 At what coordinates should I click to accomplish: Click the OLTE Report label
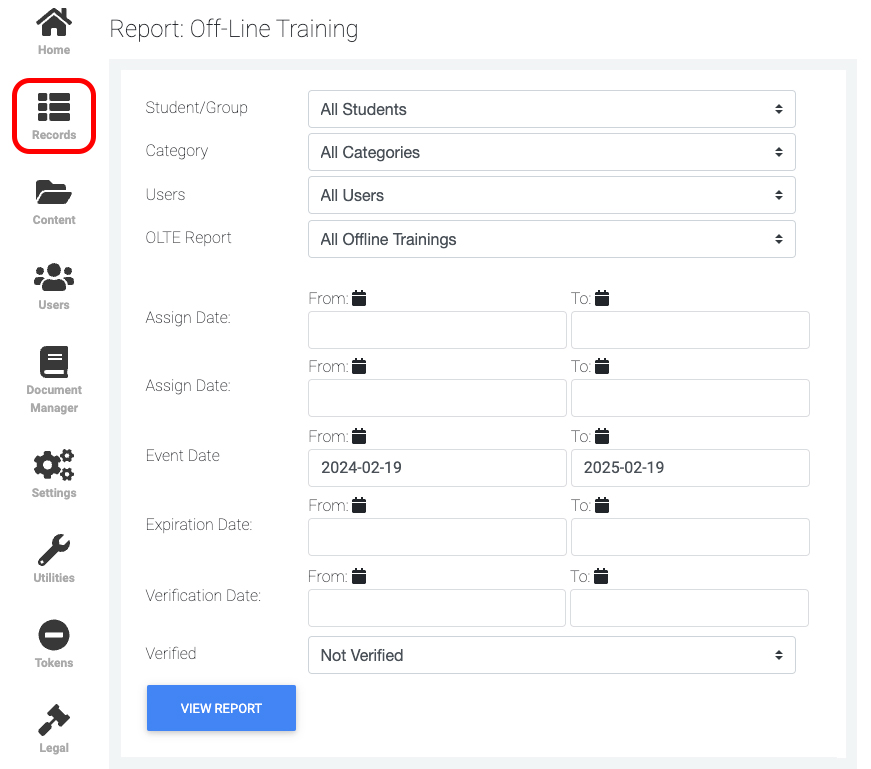point(188,238)
